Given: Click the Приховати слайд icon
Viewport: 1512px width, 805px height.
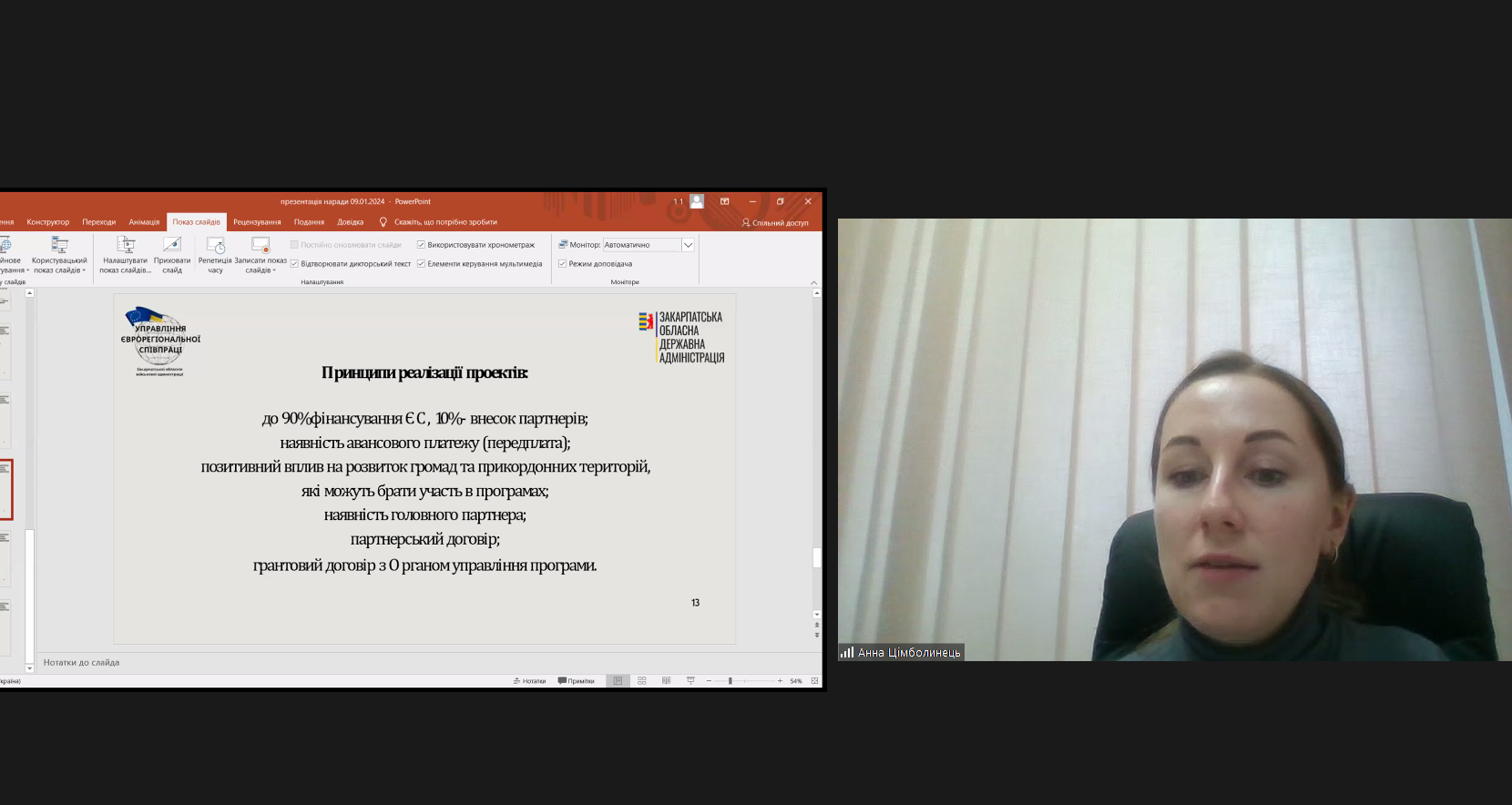Looking at the screenshot, I should (x=172, y=245).
